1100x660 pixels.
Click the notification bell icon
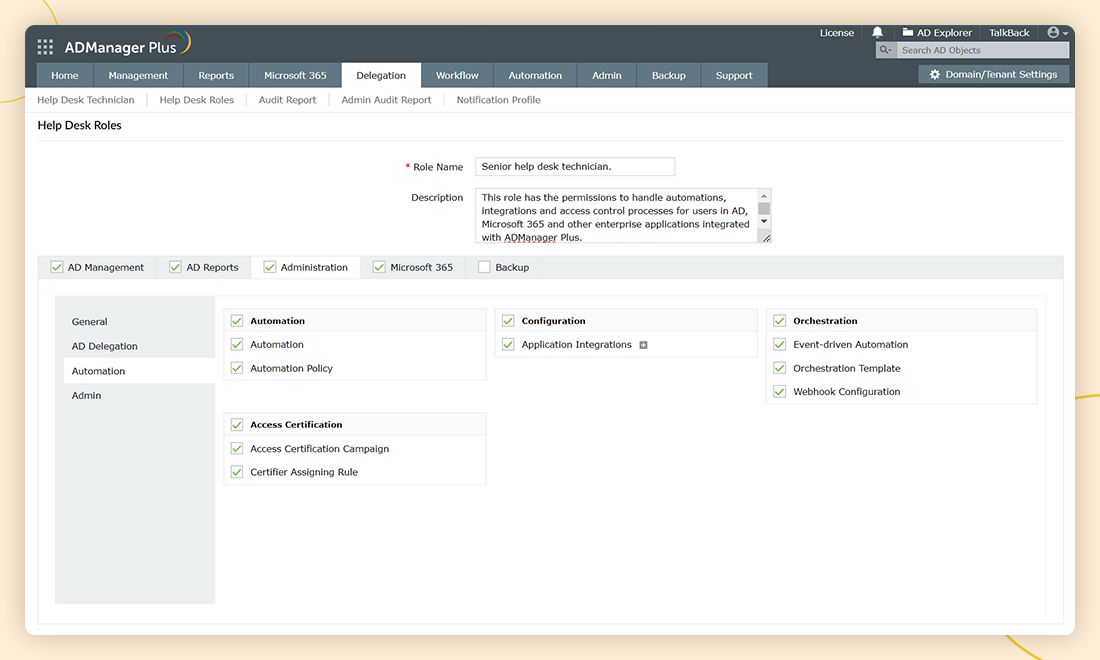(x=877, y=33)
